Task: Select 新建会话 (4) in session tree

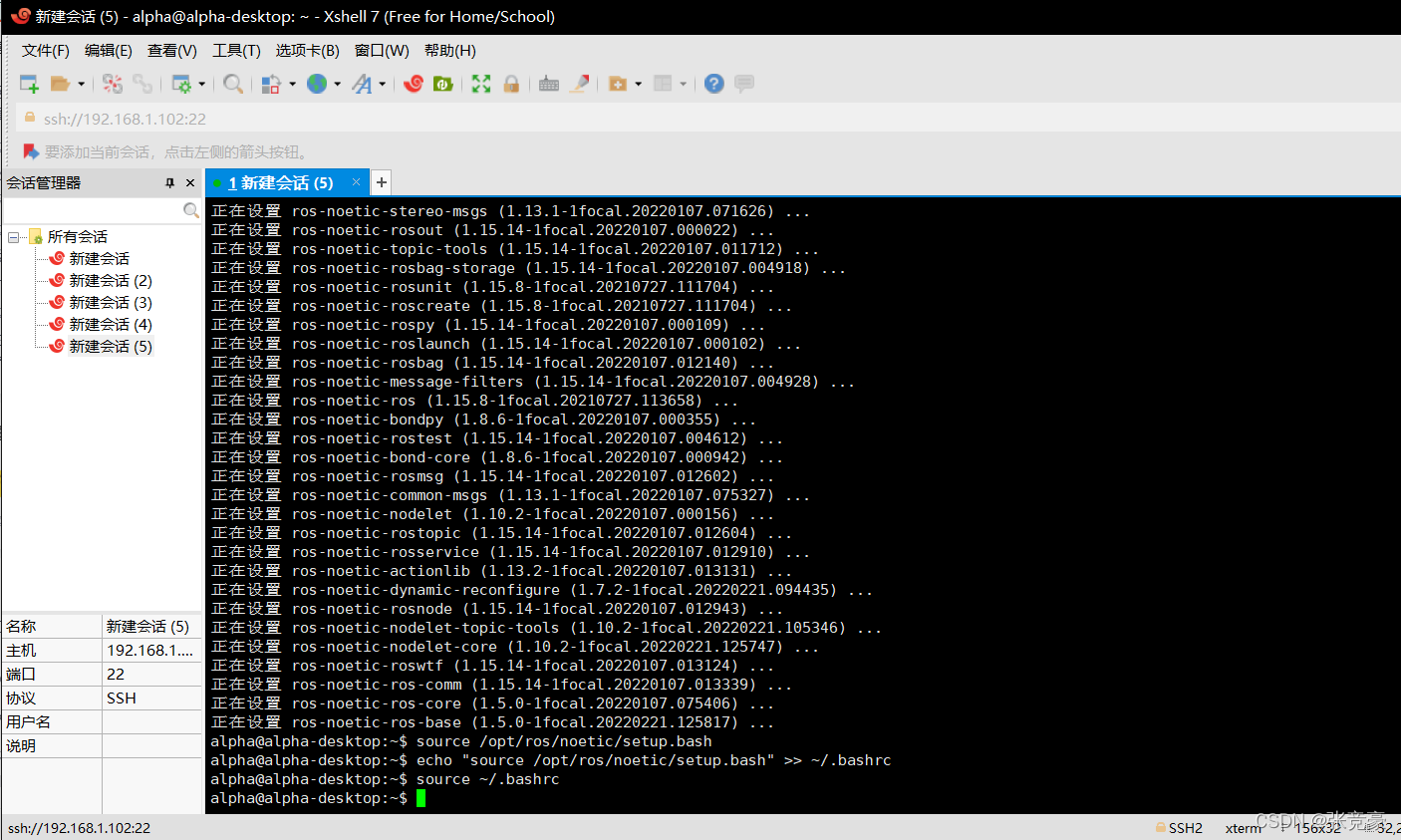Action: [x=111, y=324]
